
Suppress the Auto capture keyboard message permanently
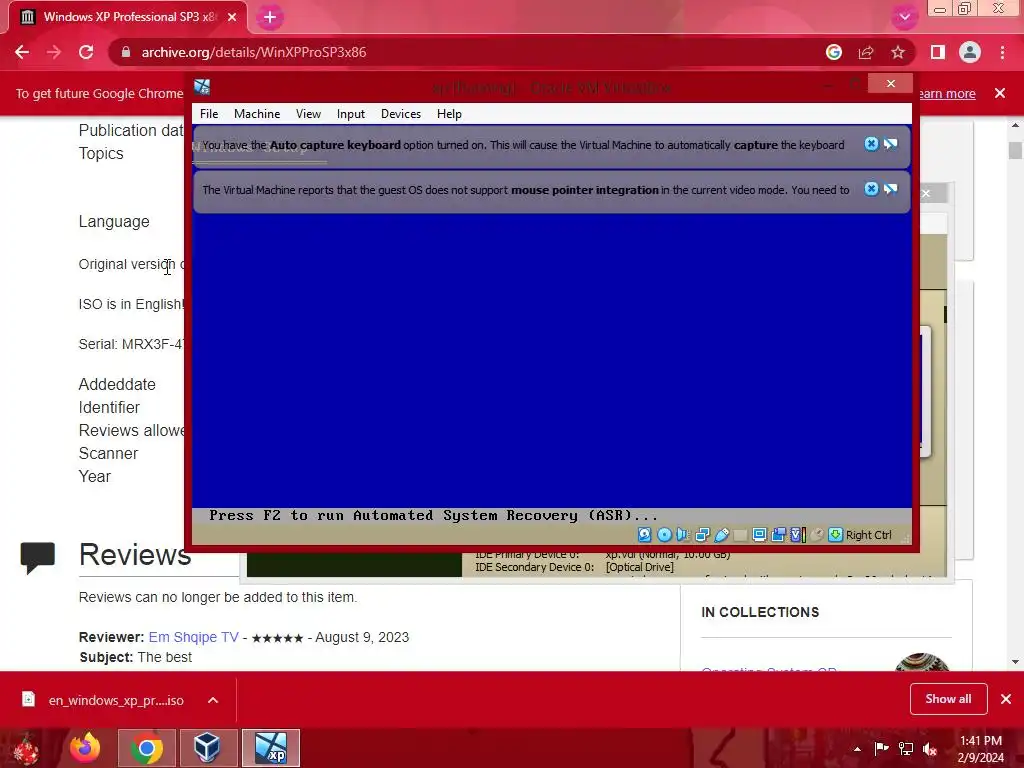click(891, 144)
